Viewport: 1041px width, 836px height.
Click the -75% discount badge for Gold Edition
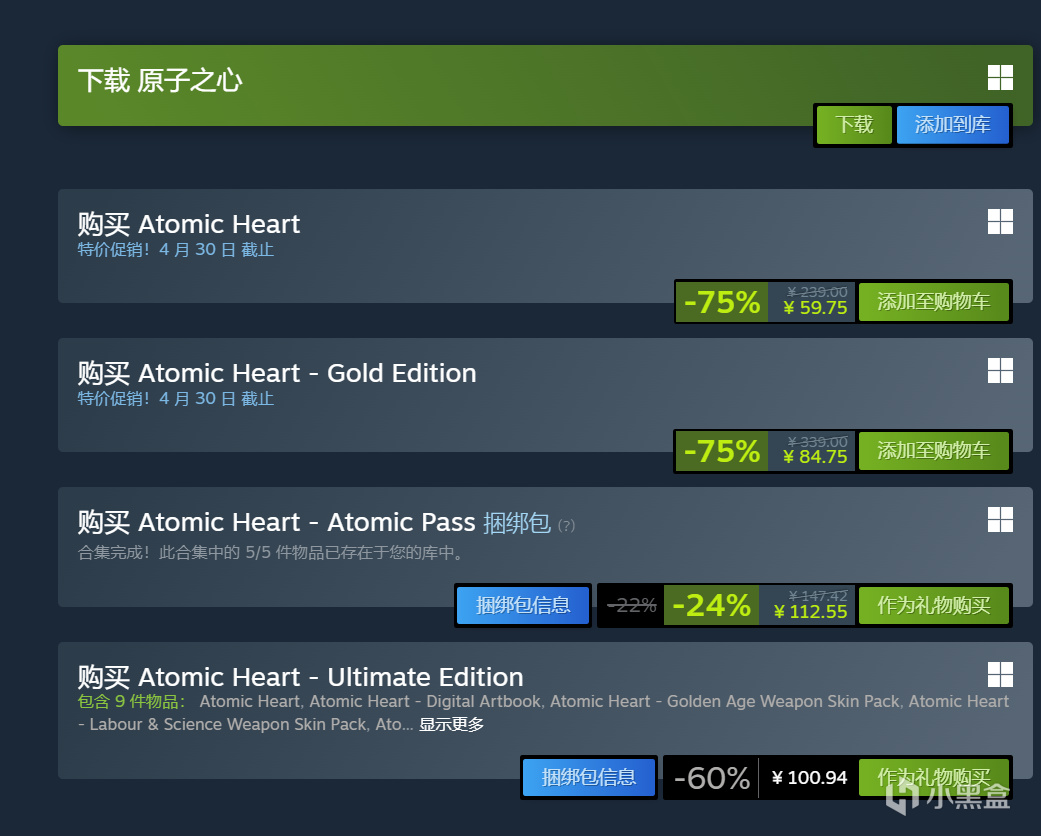point(721,451)
